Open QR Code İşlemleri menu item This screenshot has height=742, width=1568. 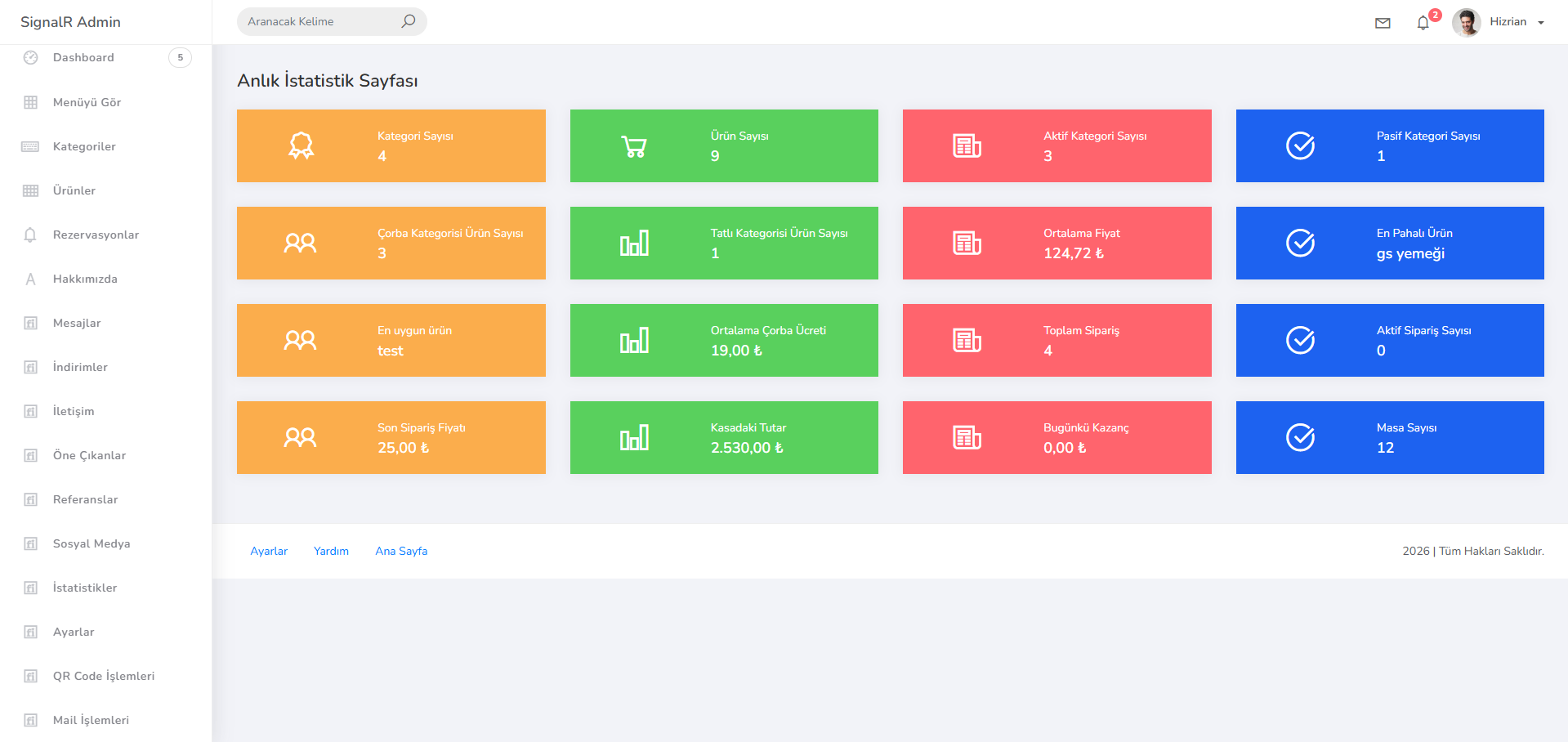[x=104, y=676]
